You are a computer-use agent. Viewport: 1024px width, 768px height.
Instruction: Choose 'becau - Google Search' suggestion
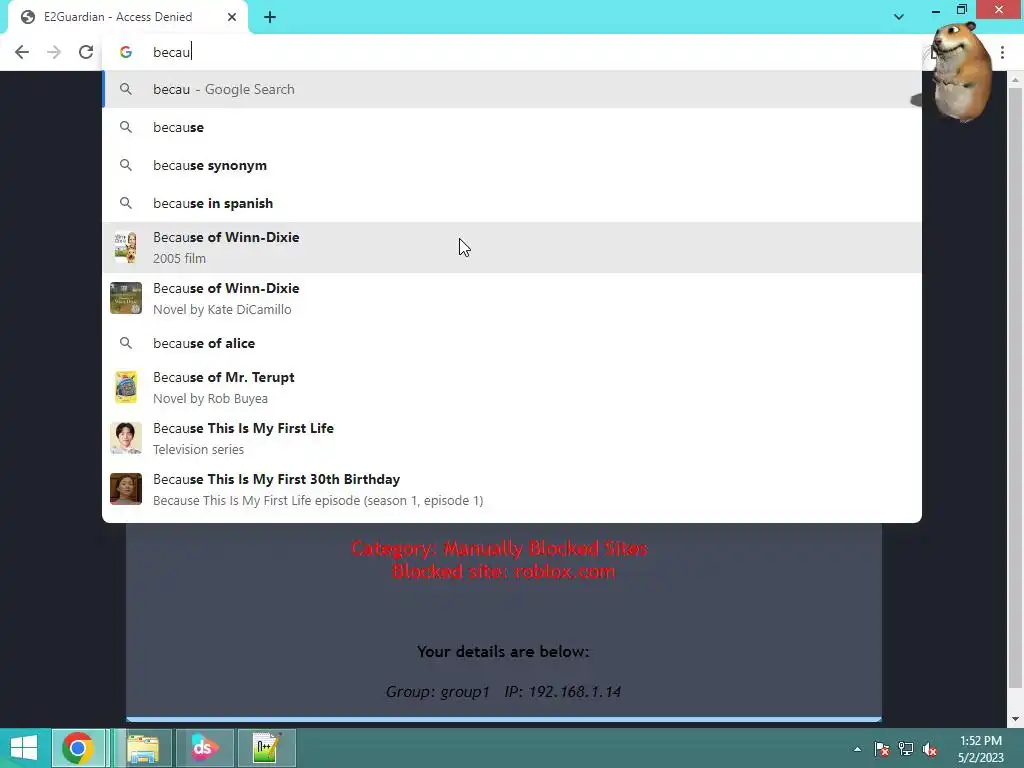(512, 89)
